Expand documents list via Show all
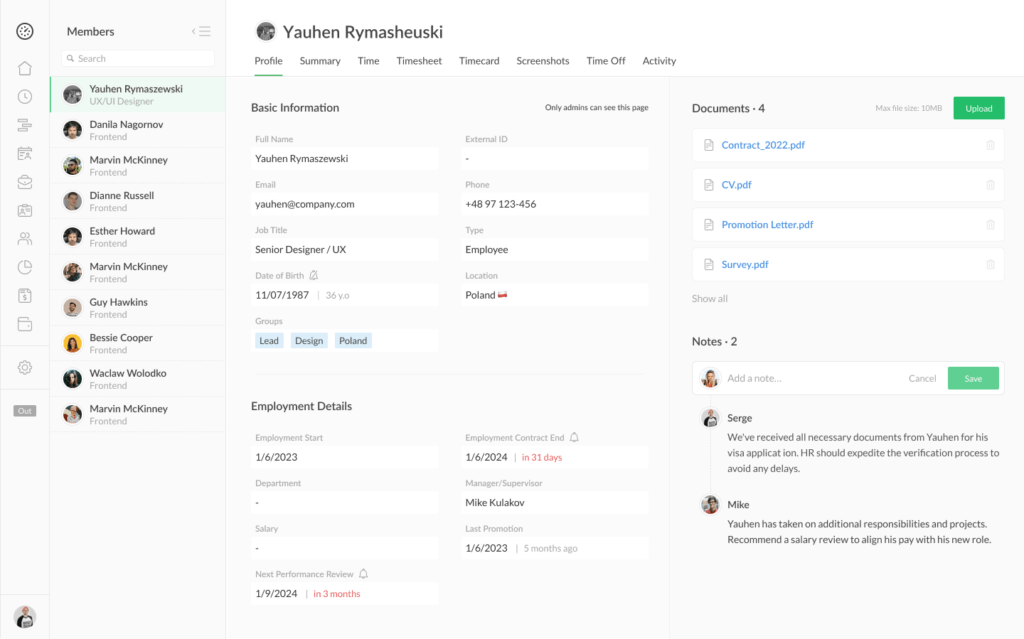 (711, 298)
